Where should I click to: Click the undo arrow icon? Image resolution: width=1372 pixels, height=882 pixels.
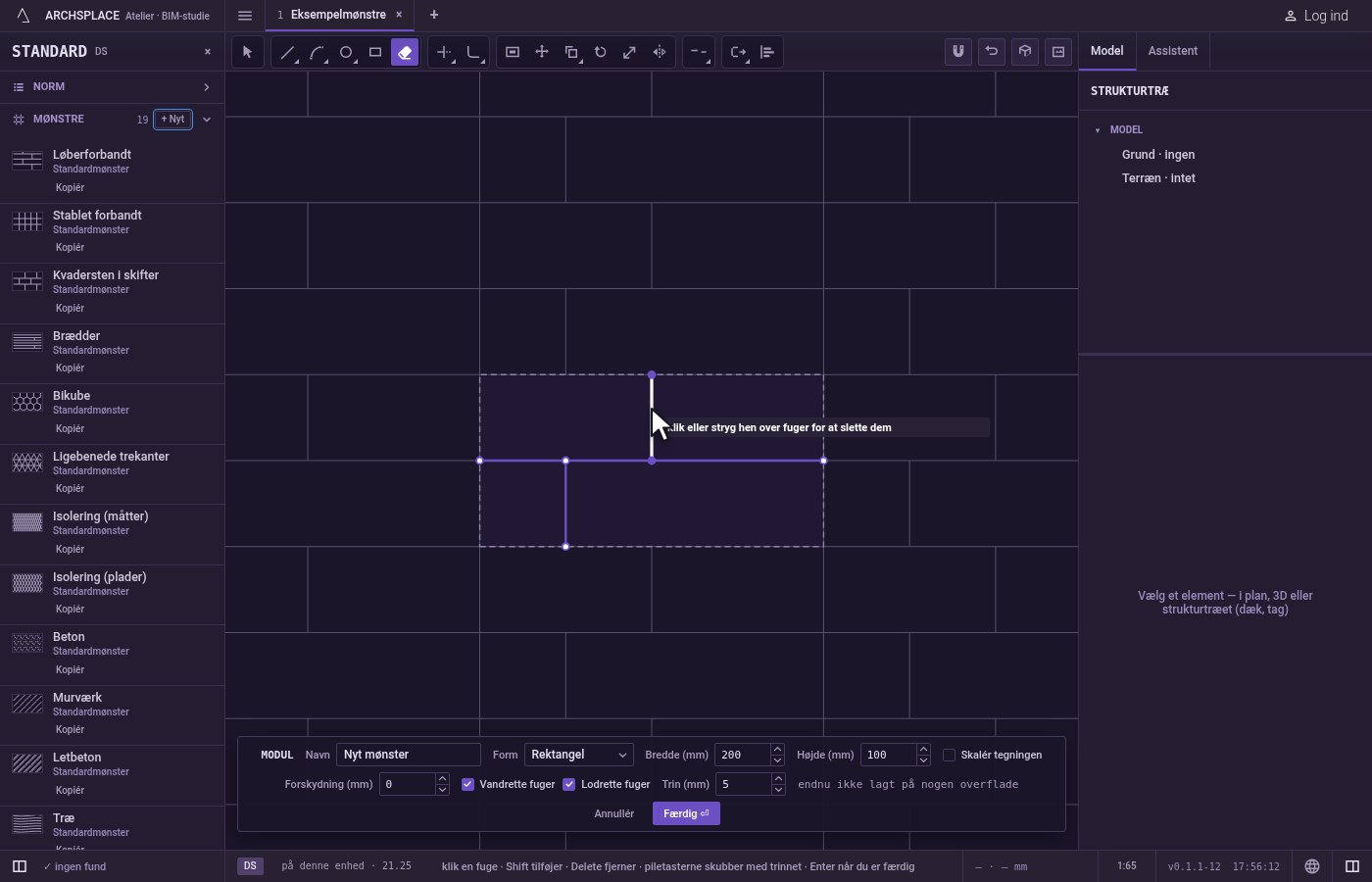992,52
